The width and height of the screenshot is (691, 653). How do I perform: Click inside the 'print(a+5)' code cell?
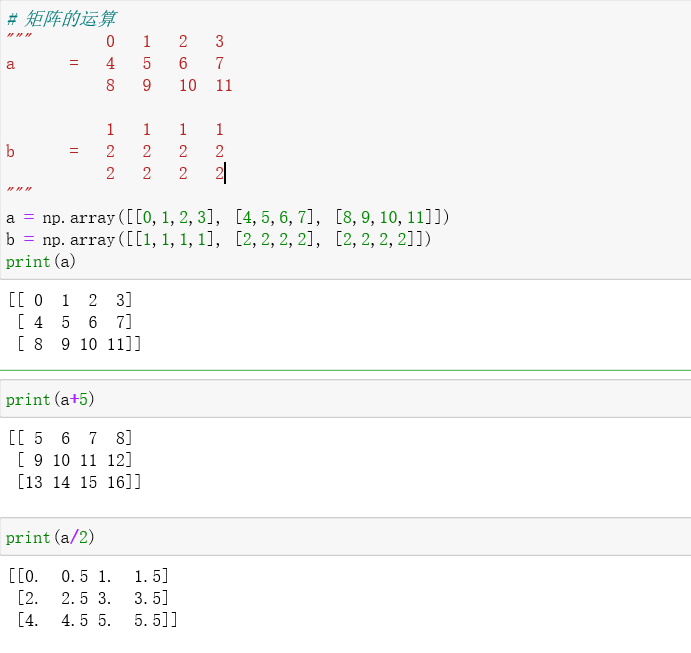click(x=346, y=399)
